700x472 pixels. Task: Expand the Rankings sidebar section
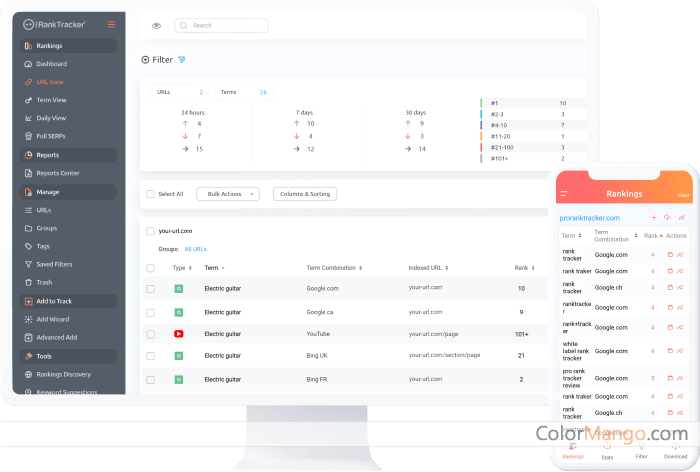(68, 46)
